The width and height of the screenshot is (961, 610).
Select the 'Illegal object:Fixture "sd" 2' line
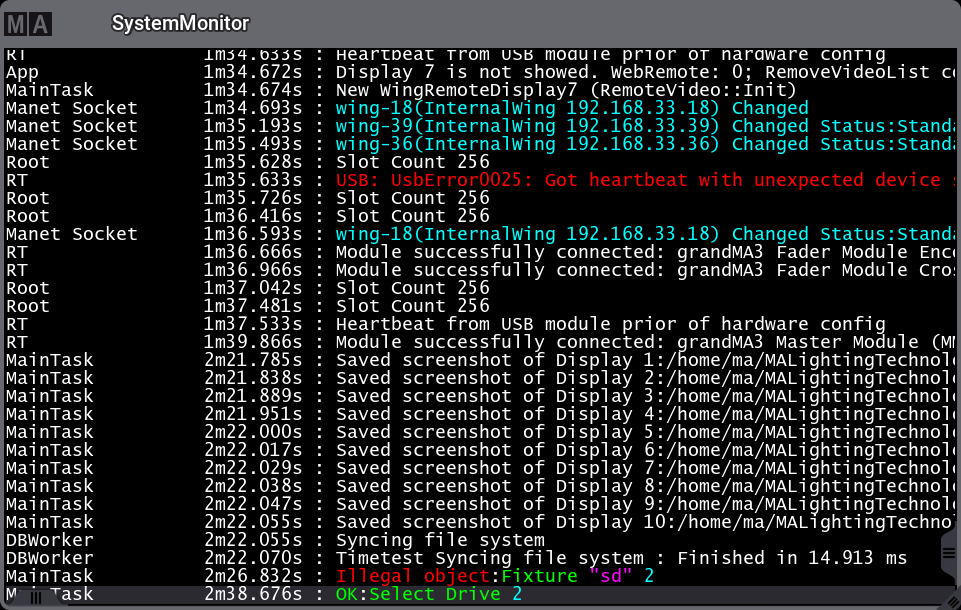480,576
